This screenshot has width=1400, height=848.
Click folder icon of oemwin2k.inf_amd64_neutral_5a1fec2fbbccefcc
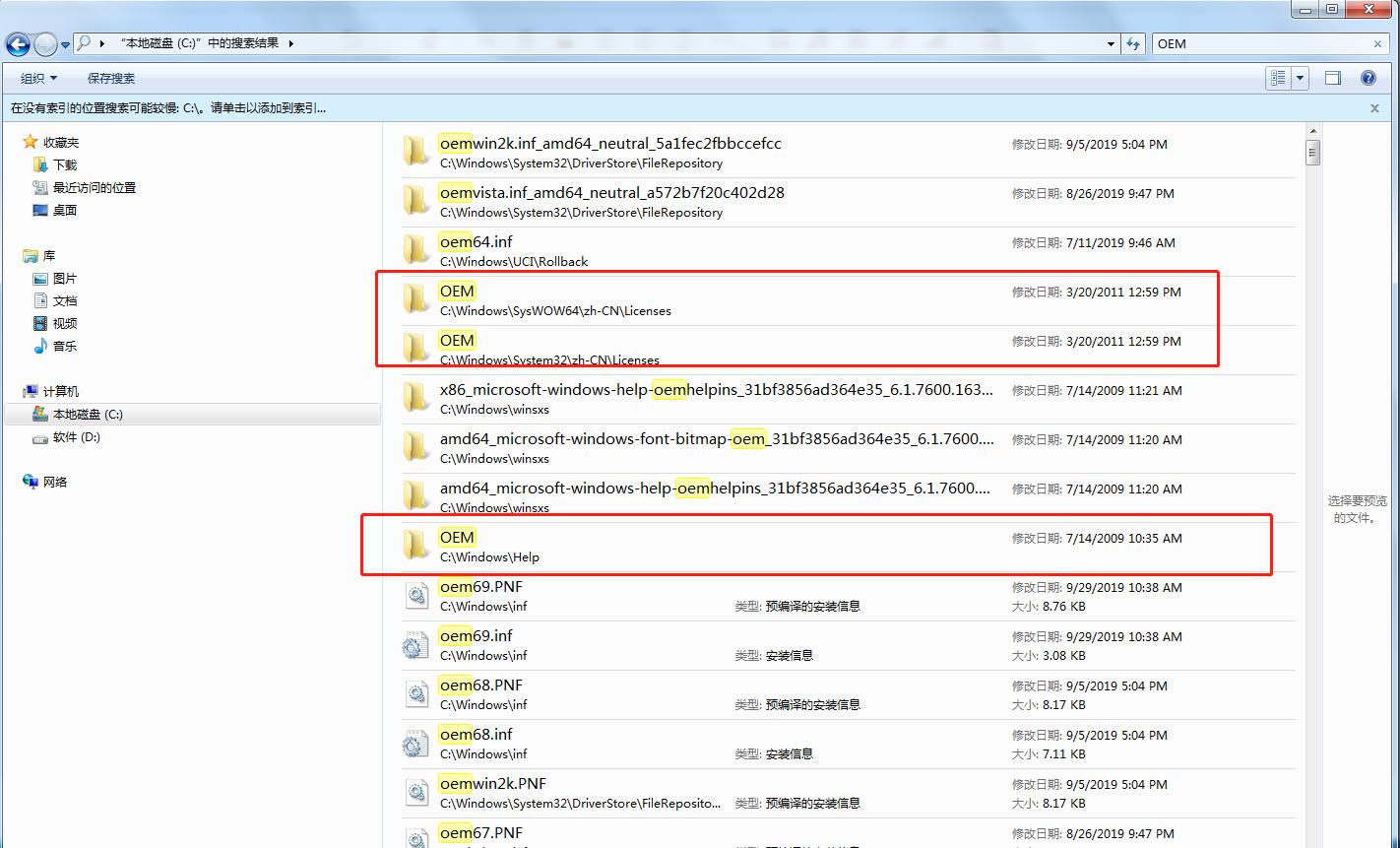(x=416, y=153)
